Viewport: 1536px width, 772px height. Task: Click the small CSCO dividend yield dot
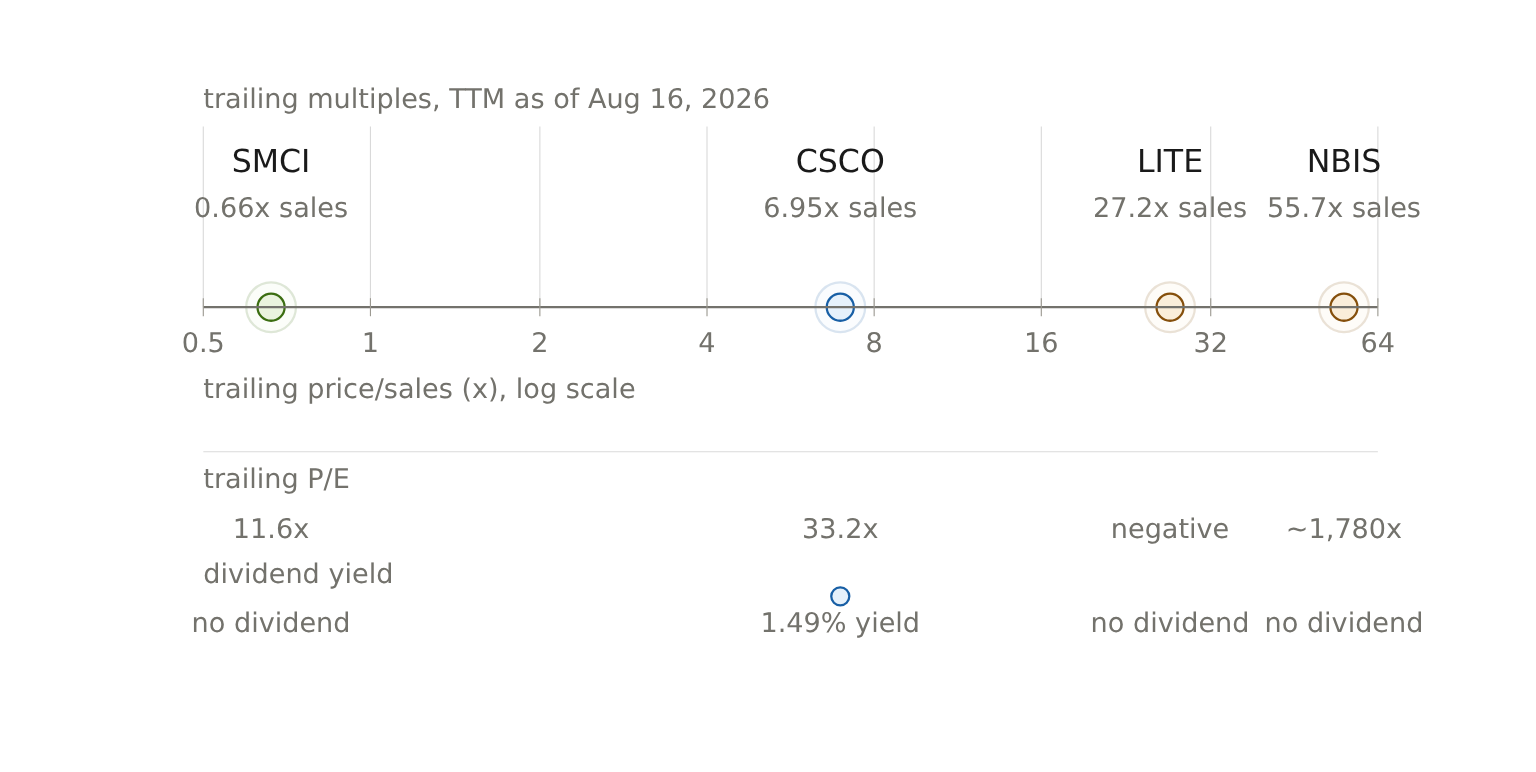pos(840,596)
